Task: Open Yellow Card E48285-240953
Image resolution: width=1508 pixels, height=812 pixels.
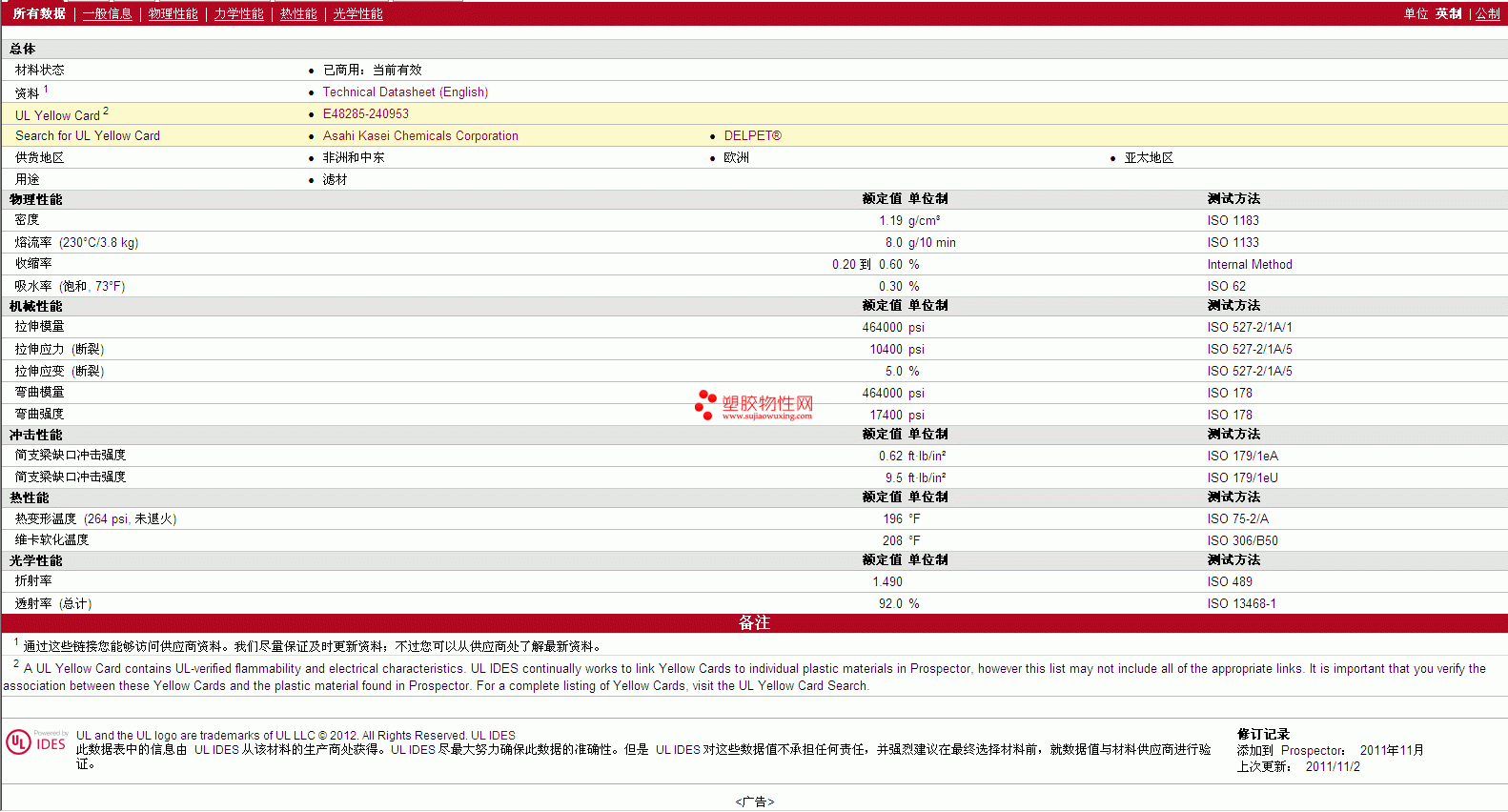Action: point(366,113)
